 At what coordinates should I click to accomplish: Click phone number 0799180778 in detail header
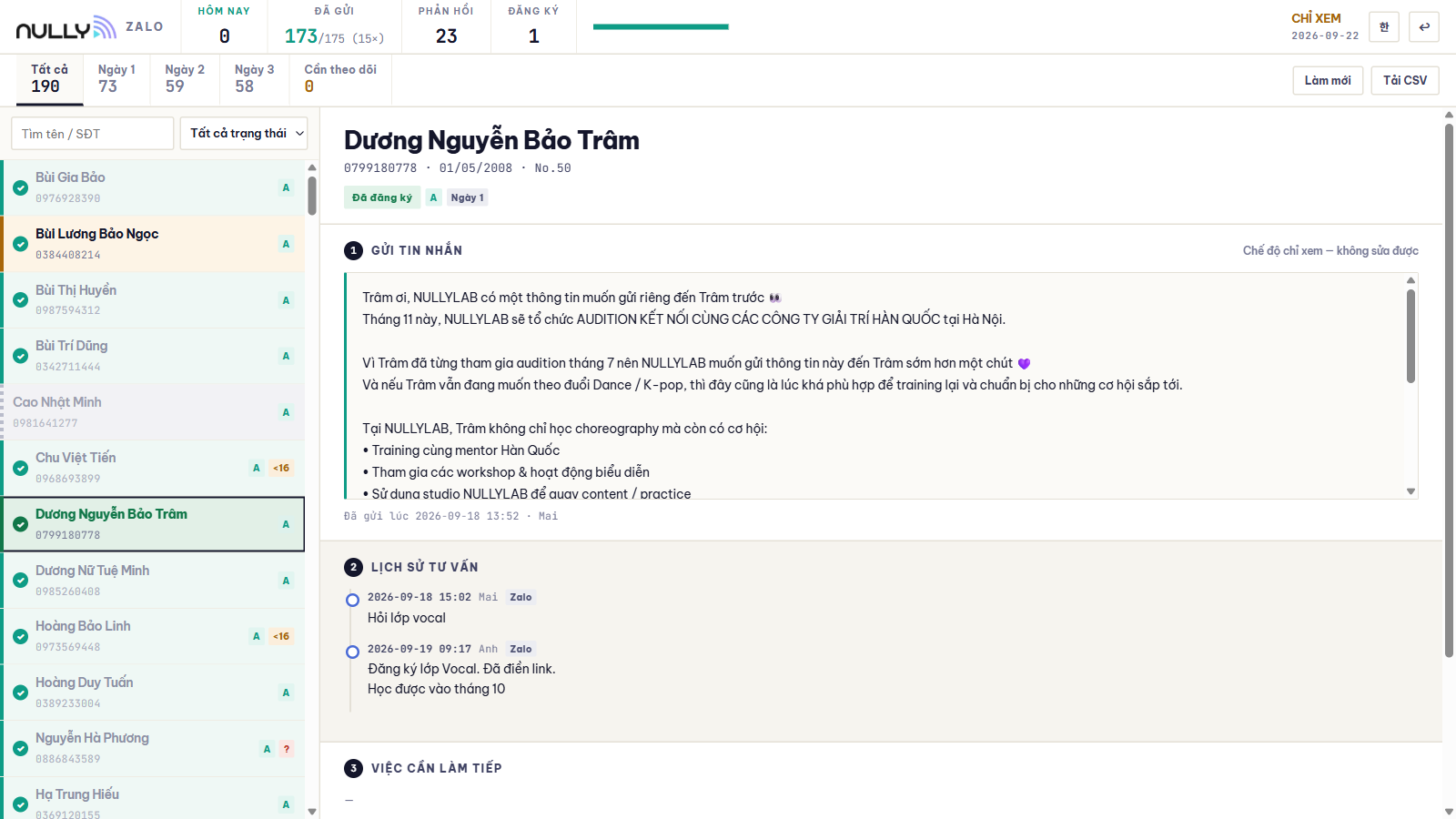380,168
